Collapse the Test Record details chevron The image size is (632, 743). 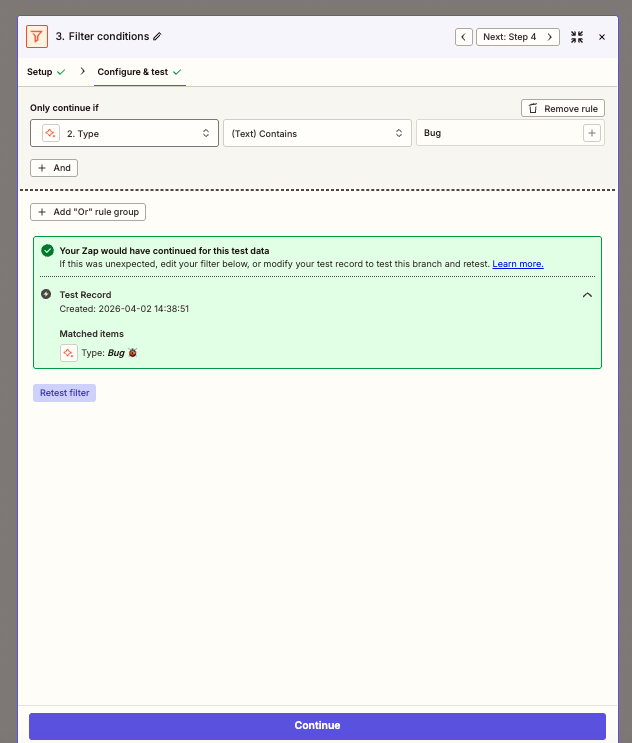587,295
